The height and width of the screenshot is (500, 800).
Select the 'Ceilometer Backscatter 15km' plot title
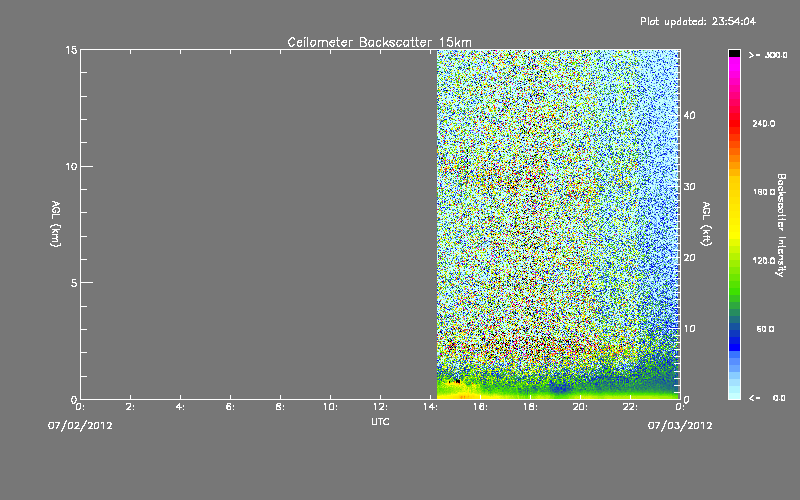pyautogui.click(x=380, y=42)
